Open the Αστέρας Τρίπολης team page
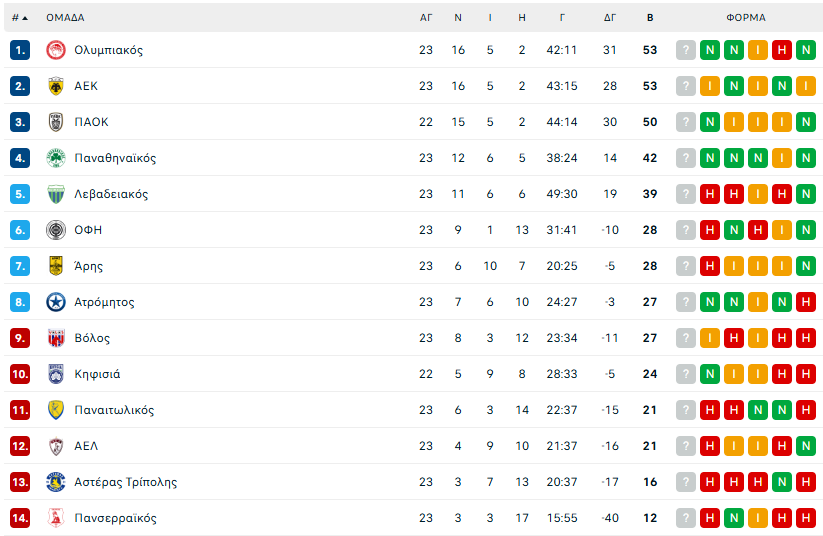Viewport: 823px width, 536px height. click(125, 482)
